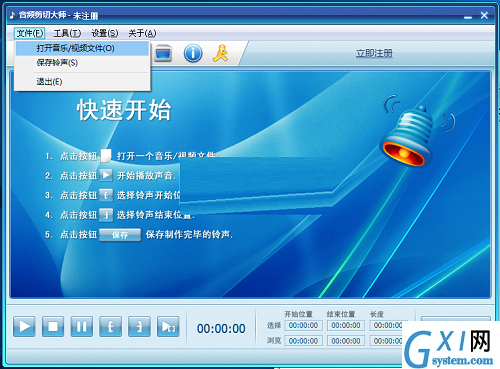Open the 文件(F) menu
The image size is (500, 369).
point(30,33)
